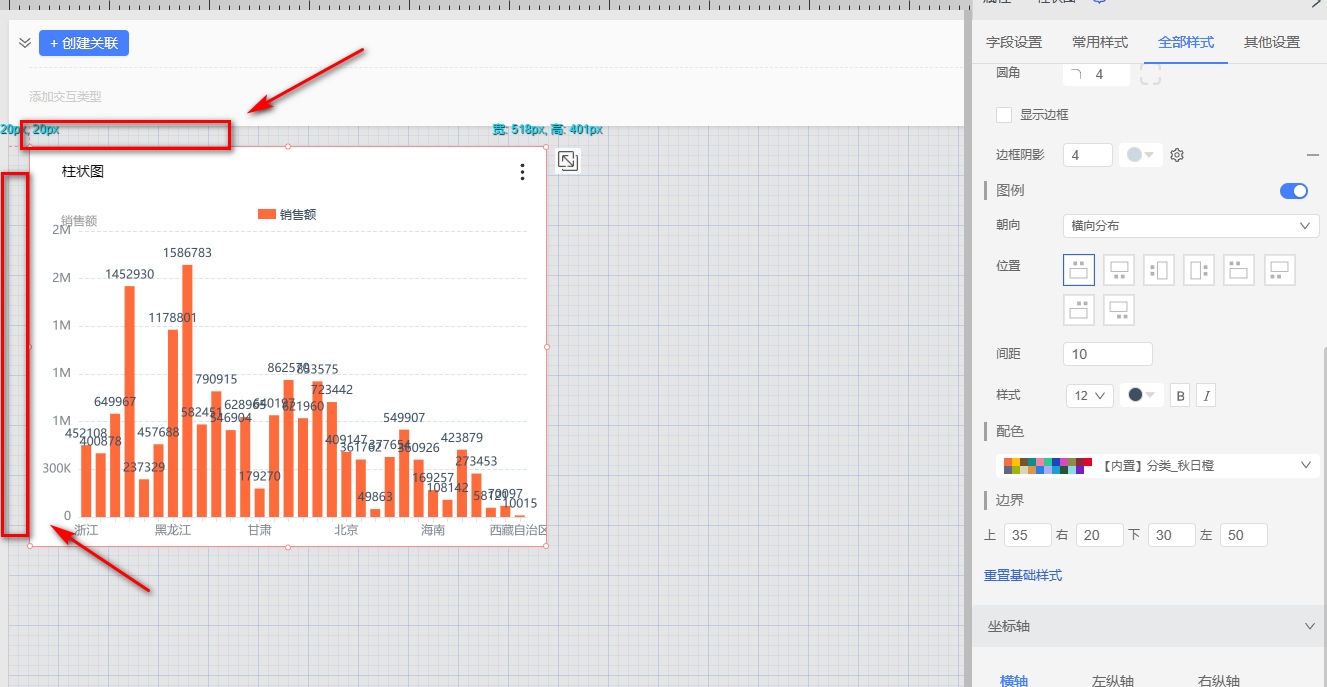
Task: Click individual corner radius toggle icon
Action: point(1150,74)
